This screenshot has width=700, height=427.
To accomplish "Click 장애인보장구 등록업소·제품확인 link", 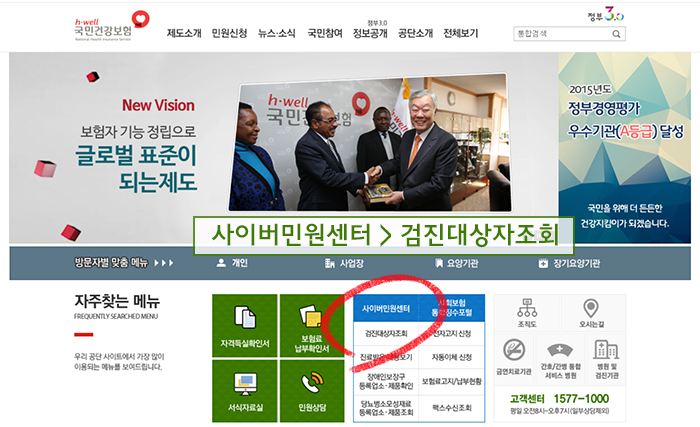I will pos(386,381).
